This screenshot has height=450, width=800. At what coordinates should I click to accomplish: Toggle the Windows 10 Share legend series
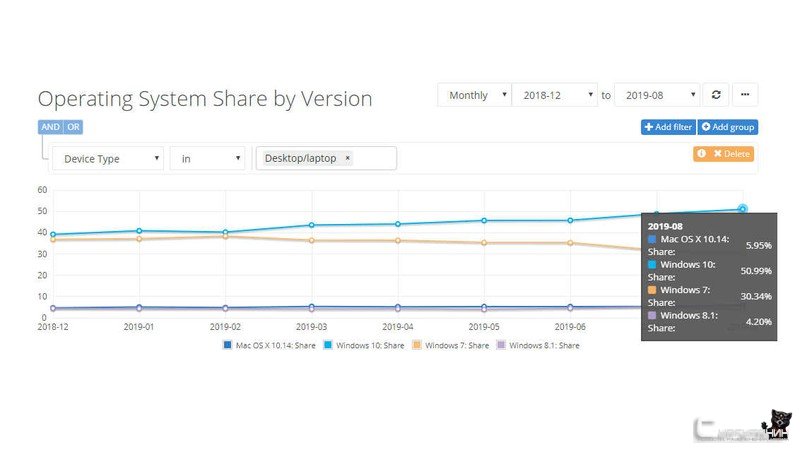click(364, 345)
